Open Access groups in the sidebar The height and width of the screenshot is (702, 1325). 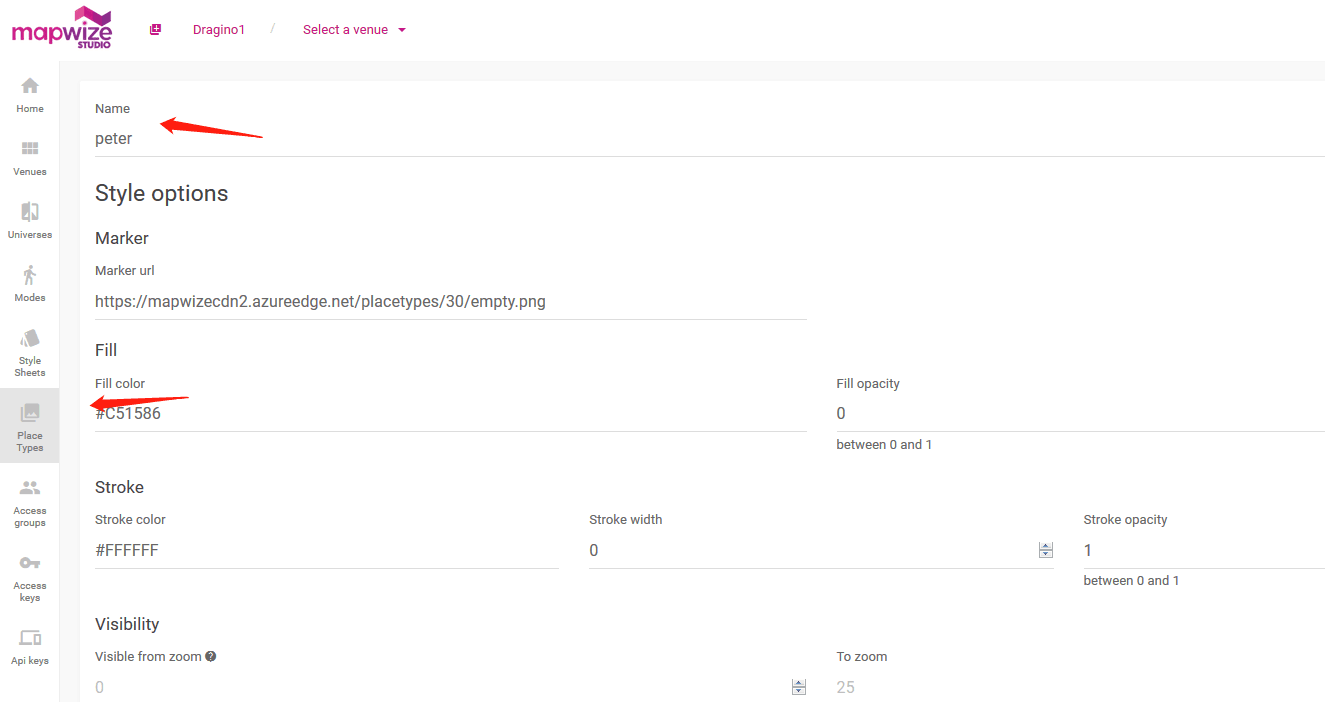coord(30,503)
